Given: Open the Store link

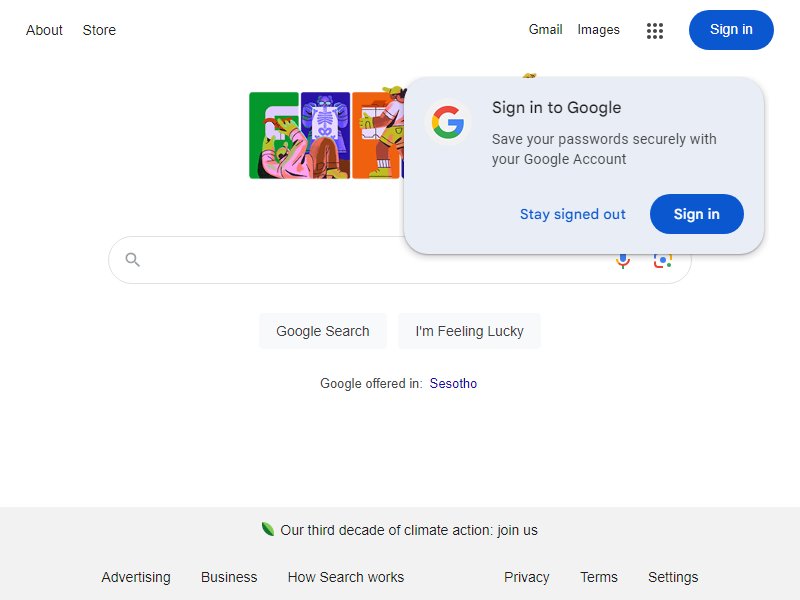Looking at the screenshot, I should (x=99, y=30).
